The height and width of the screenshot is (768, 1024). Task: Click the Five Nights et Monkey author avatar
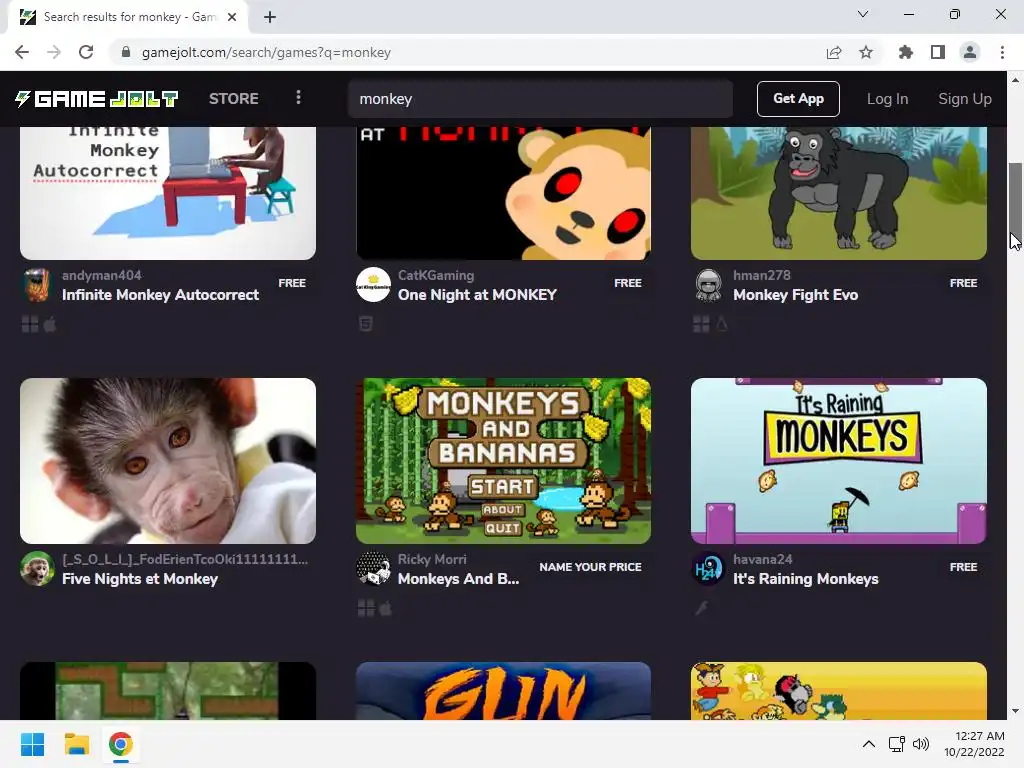pyautogui.click(x=37, y=569)
